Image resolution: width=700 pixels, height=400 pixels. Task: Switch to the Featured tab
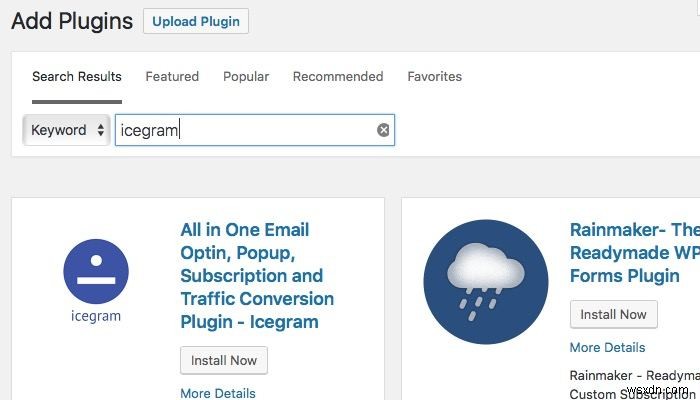[172, 76]
